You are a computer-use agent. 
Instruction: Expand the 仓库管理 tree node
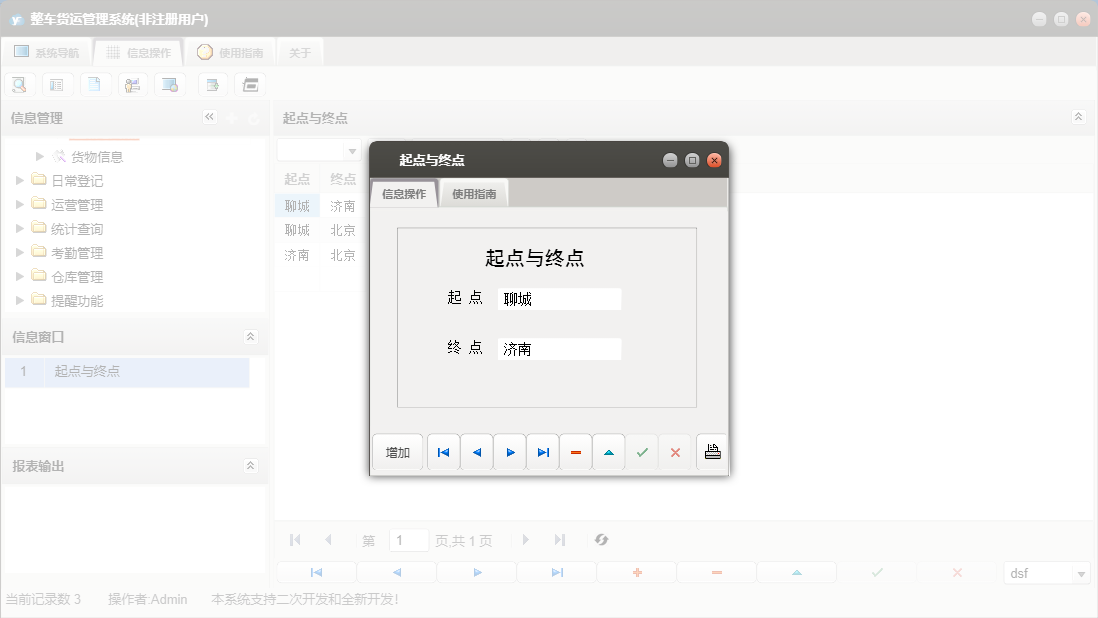click(x=20, y=276)
